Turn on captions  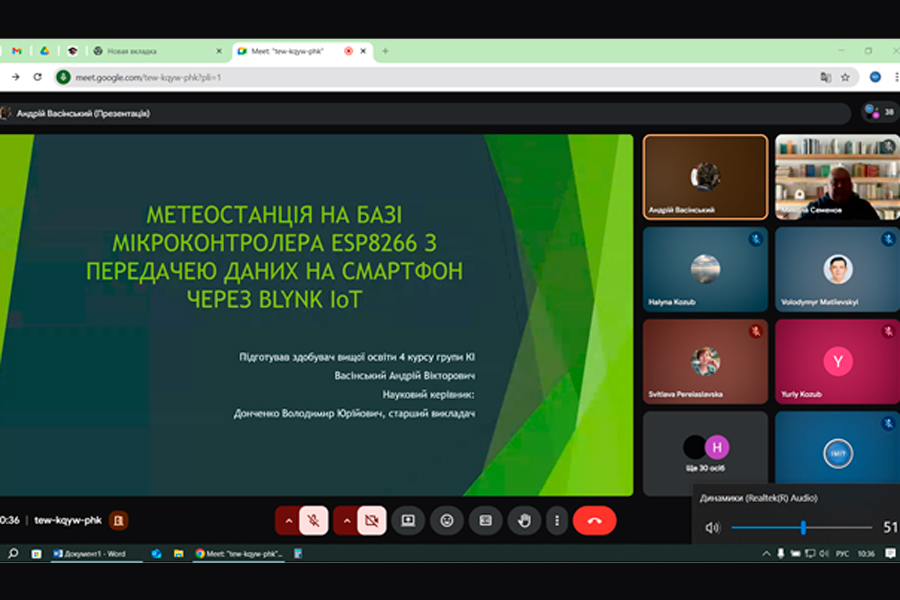click(486, 521)
